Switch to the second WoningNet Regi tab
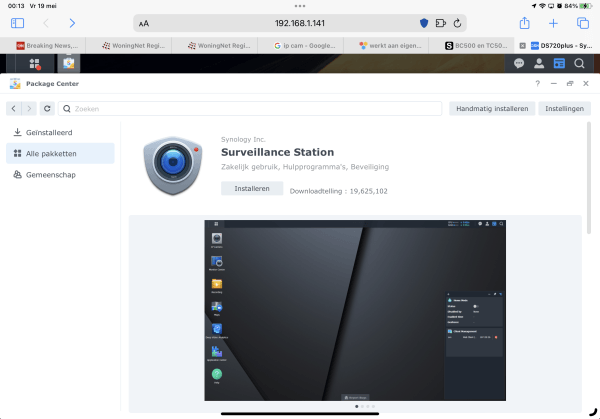This screenshot has height=419, width=600. pyautogui.click(x=219, y=46)
